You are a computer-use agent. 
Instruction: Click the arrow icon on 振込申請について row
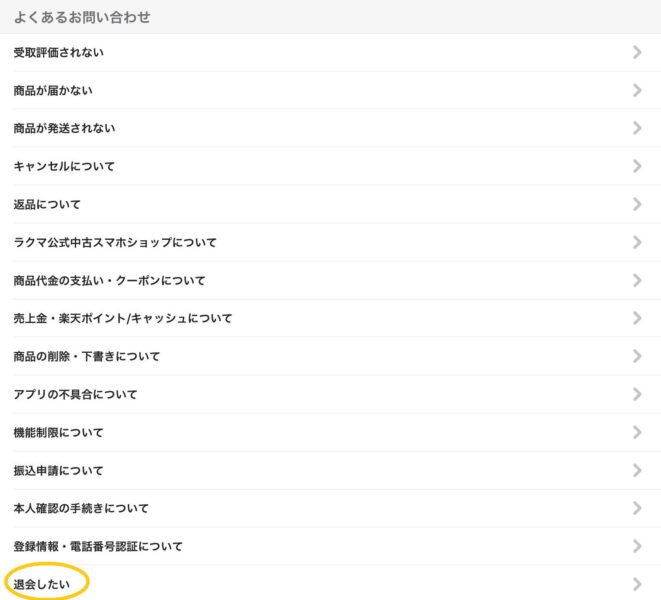(x=637, y=470)
